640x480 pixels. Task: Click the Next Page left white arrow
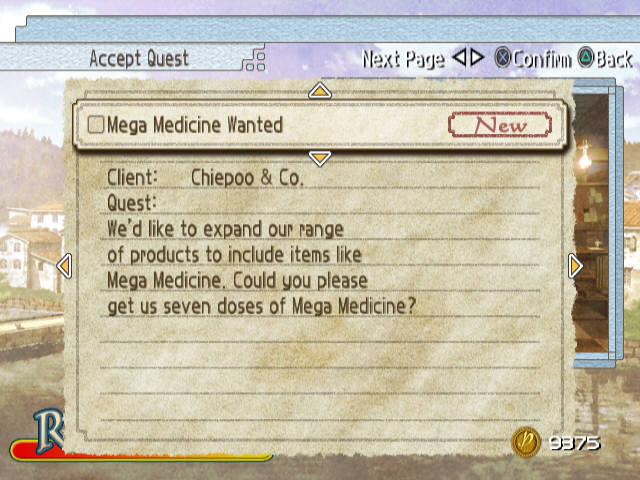[x=460, y=58]
